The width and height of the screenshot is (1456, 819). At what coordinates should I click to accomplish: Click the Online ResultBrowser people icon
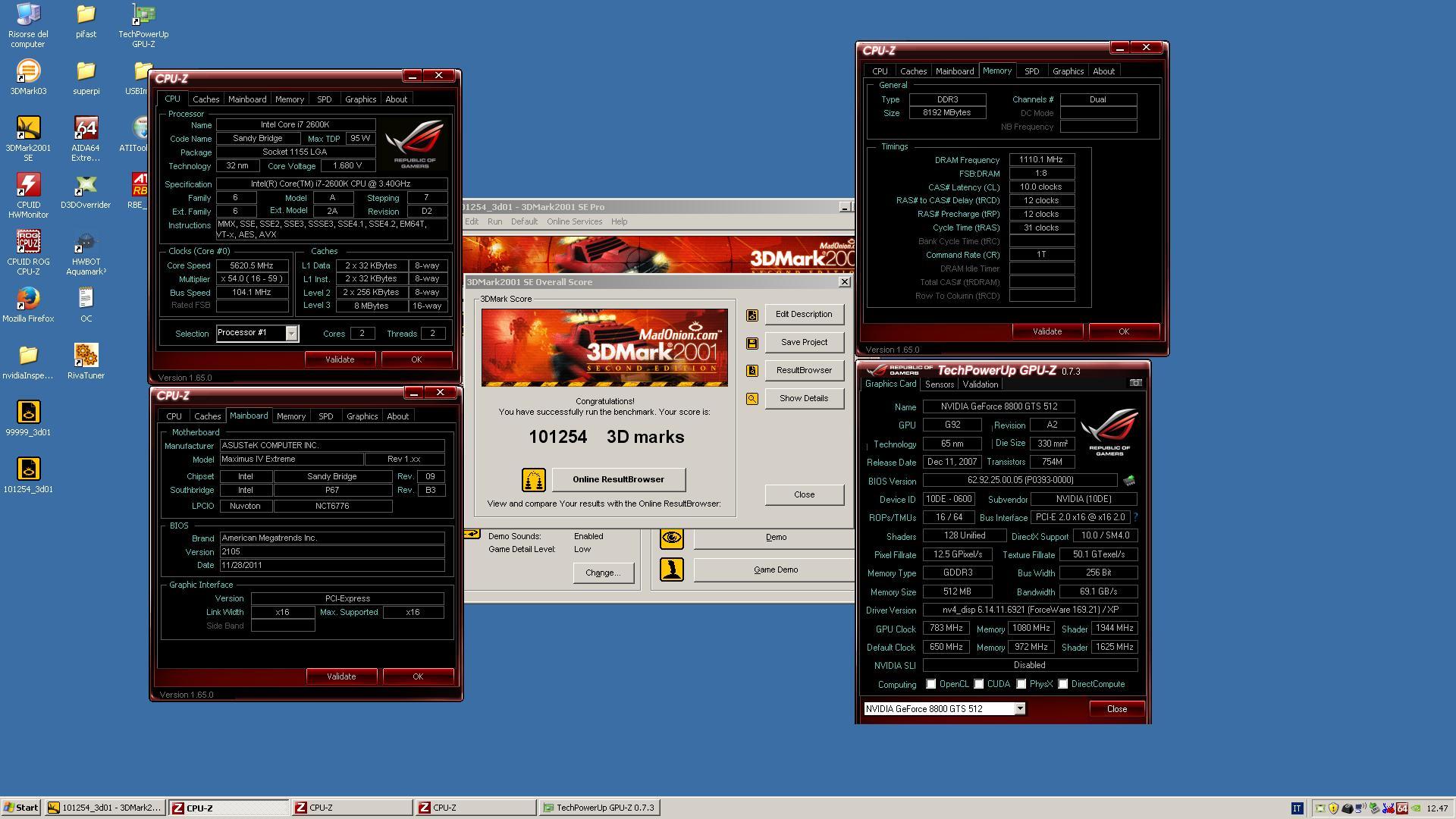pos(533,480)
